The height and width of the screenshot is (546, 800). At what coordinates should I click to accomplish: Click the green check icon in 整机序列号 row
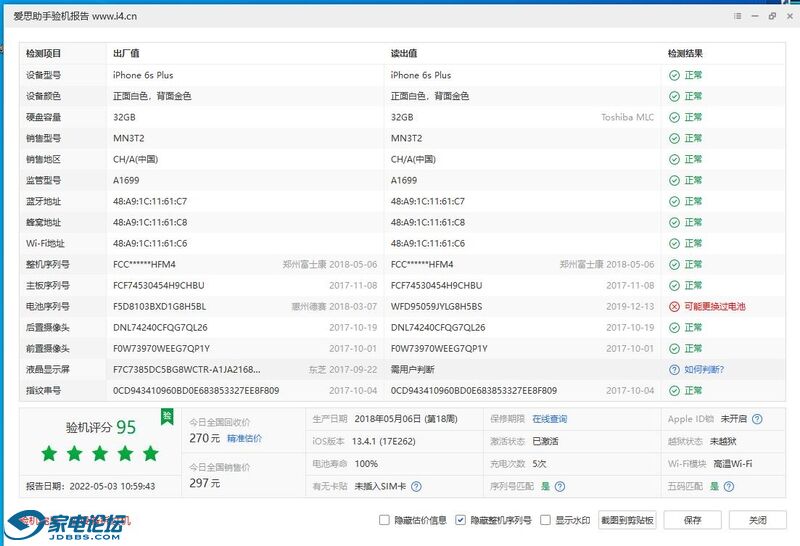pyautogui.click(x=674, y=264)
